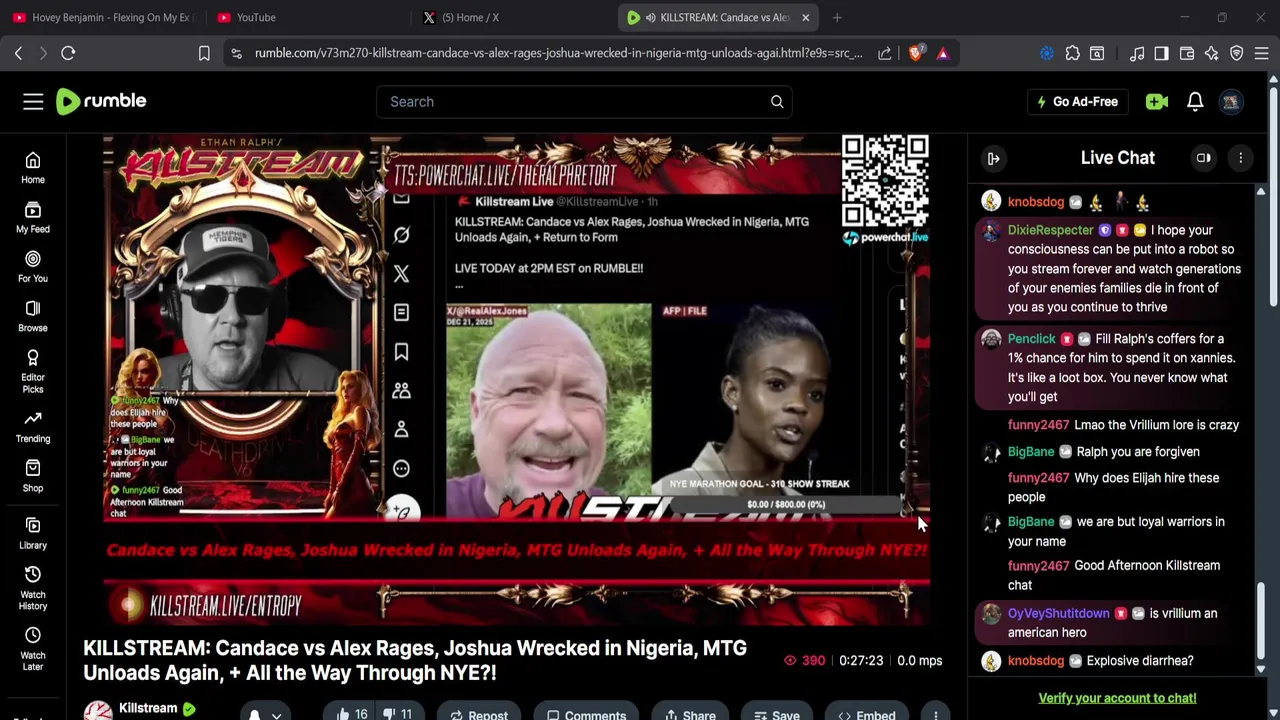Open video three-dot more options
1280x720 pixels.
pyautogui.click(x=935, y=714)
